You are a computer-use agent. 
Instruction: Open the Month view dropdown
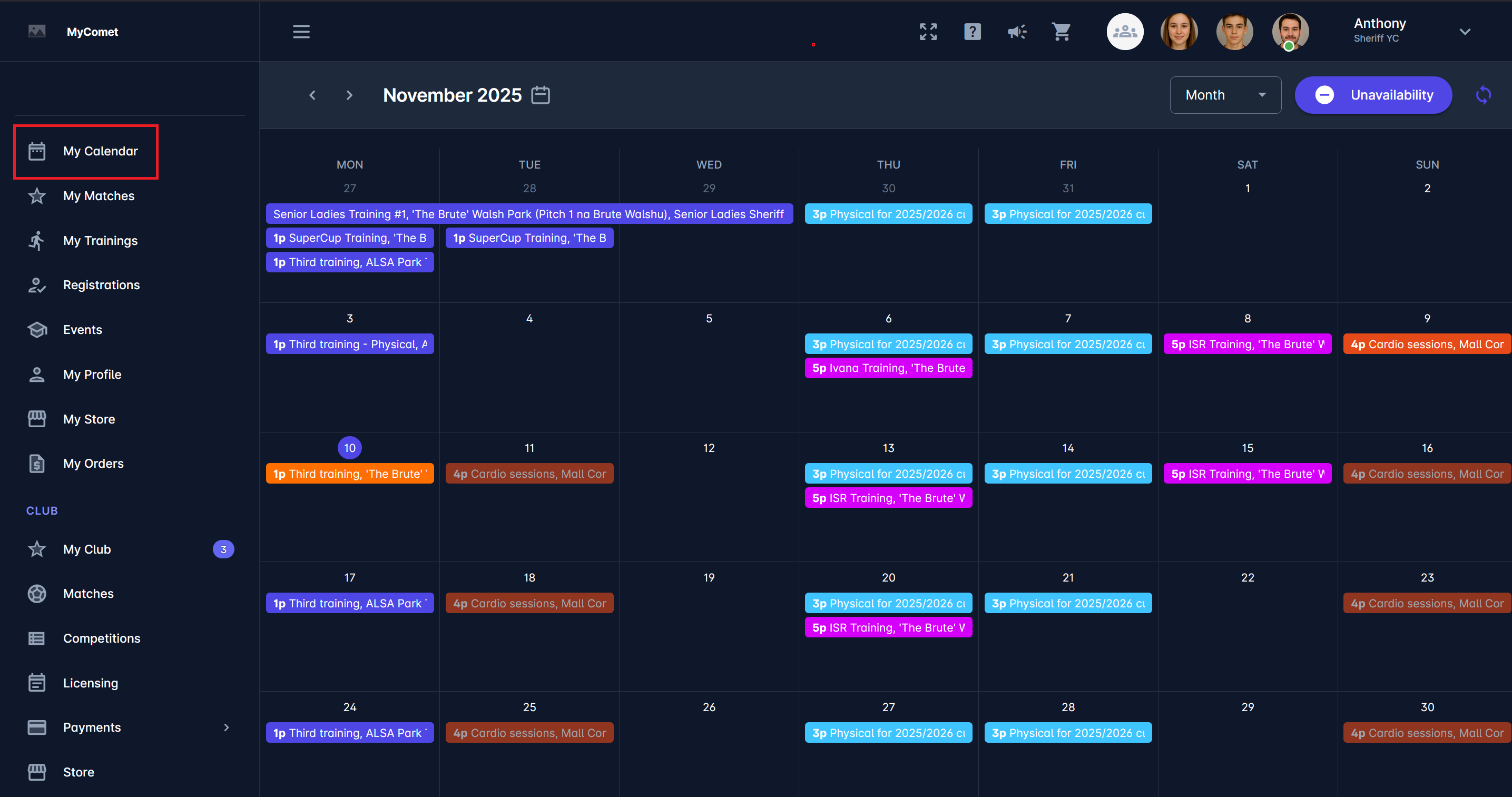click(x=1225, y=95)
